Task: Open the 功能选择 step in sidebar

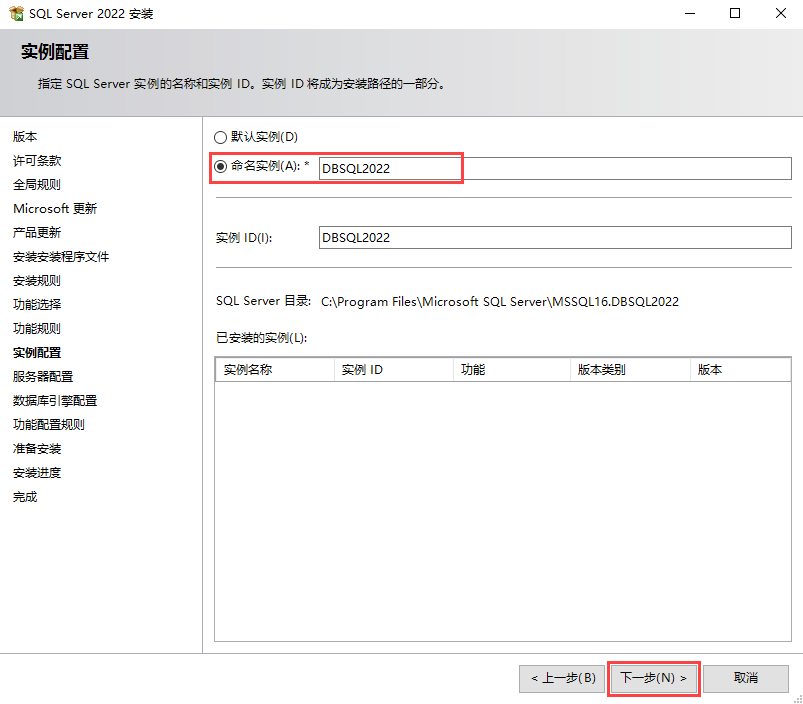Action: tap(37, 305)
